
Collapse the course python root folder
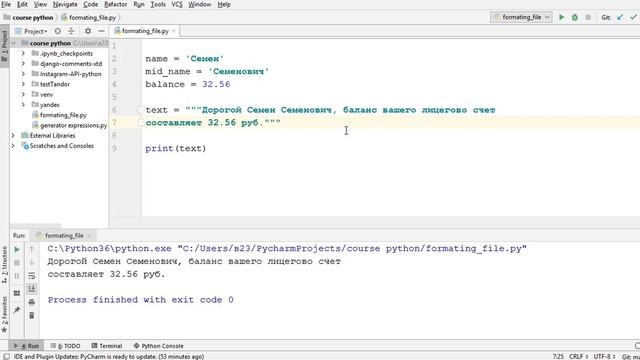13,43
